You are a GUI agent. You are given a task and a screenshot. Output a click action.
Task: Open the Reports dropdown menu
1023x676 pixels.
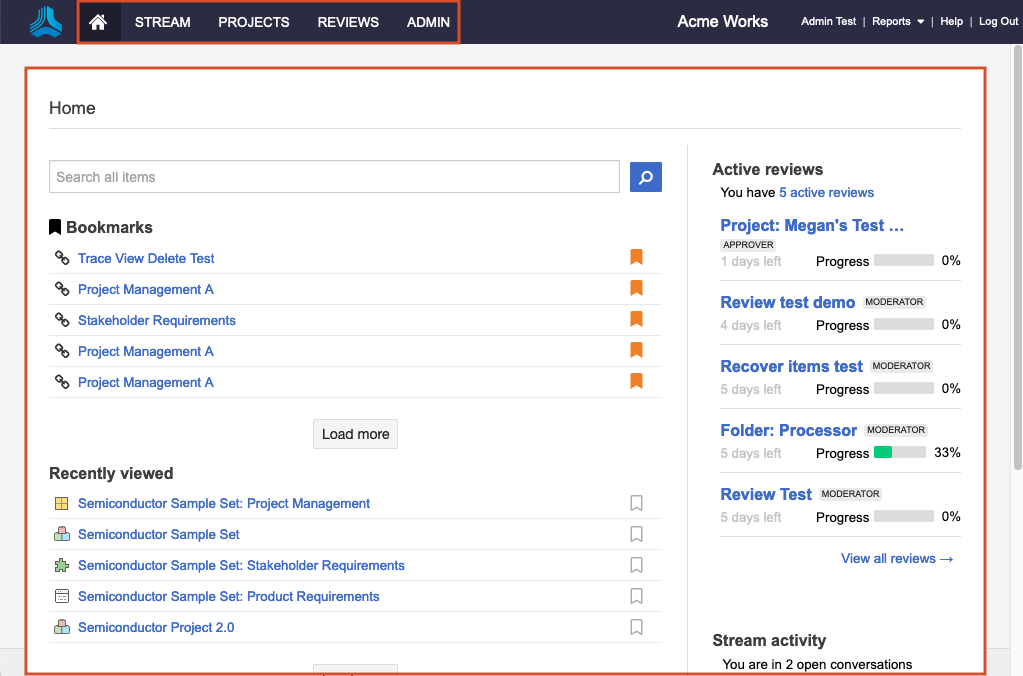point(897,22)
